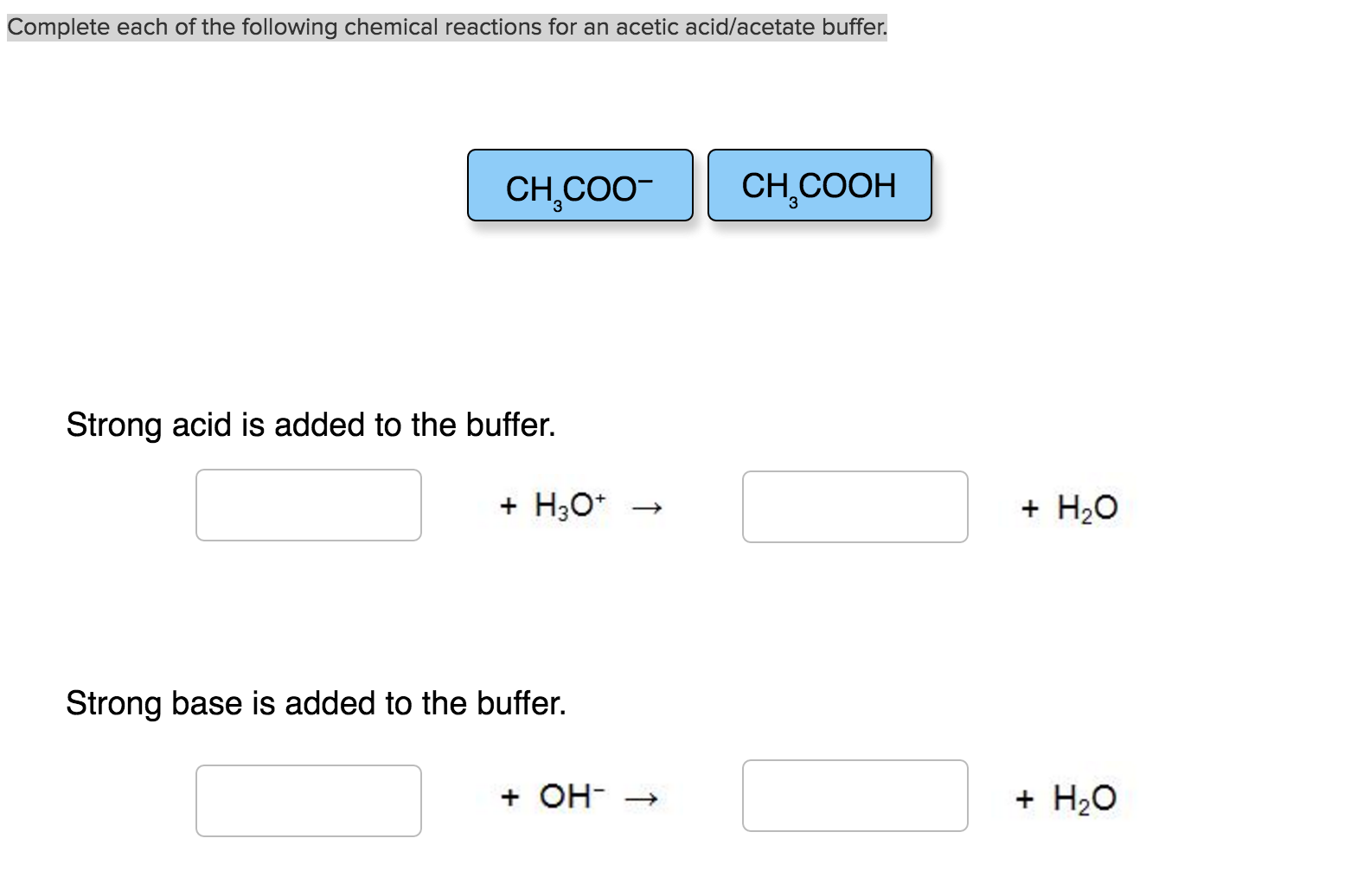Click the H₂O term in the base equation
1370x896 pixels.
point(1085,798)
